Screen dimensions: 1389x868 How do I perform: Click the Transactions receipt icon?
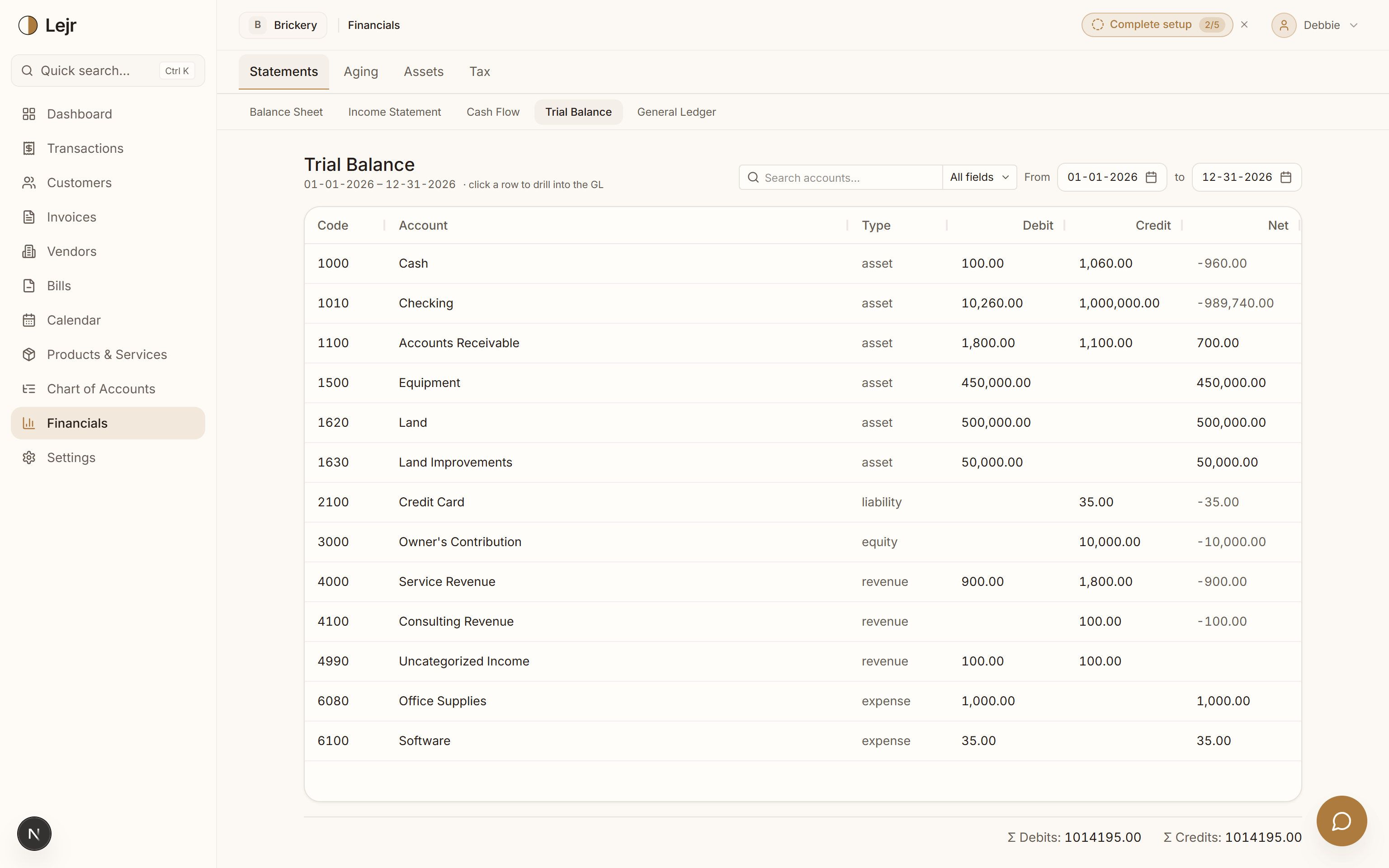28,148
